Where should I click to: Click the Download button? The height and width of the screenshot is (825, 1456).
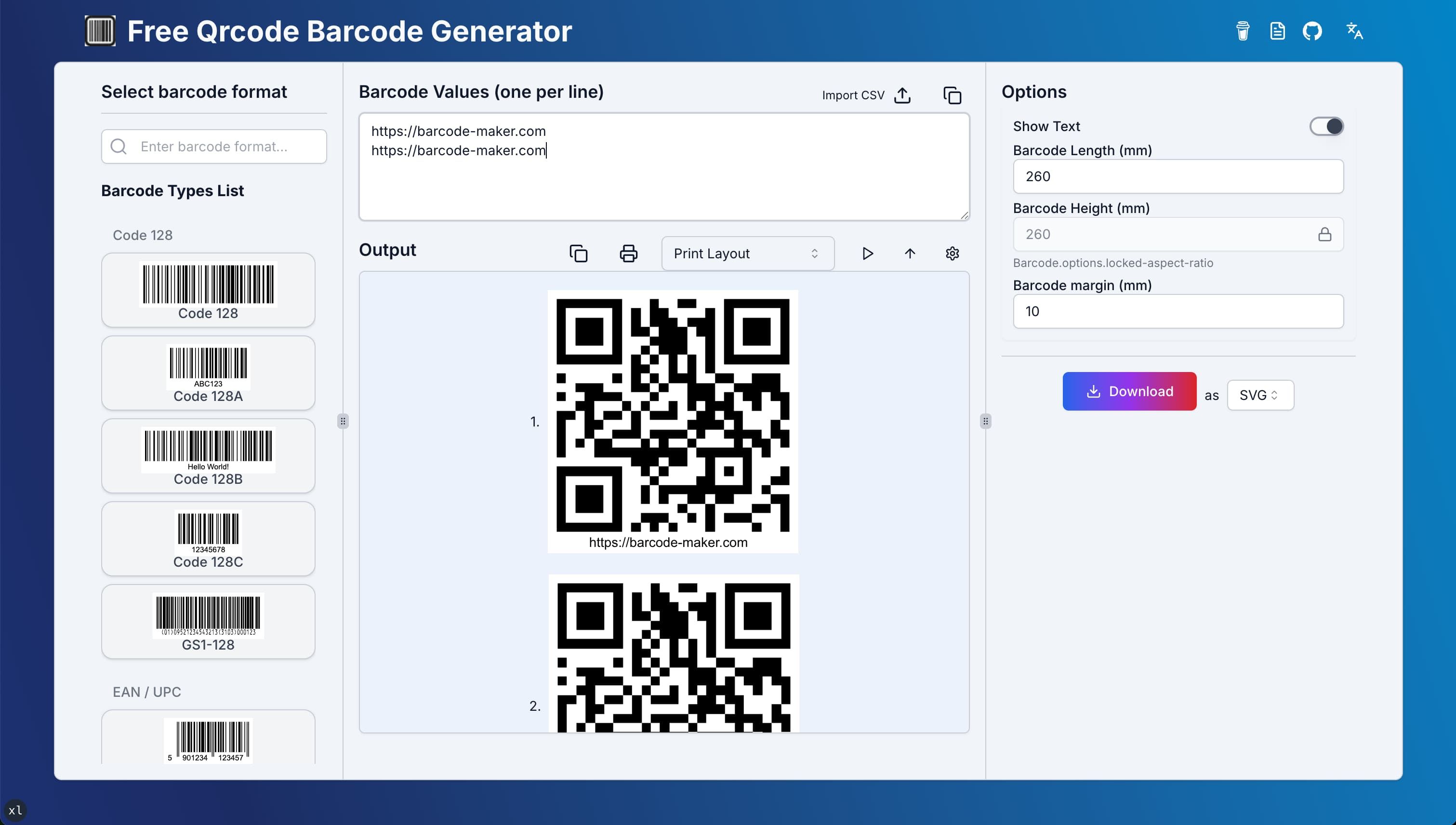1129,391
